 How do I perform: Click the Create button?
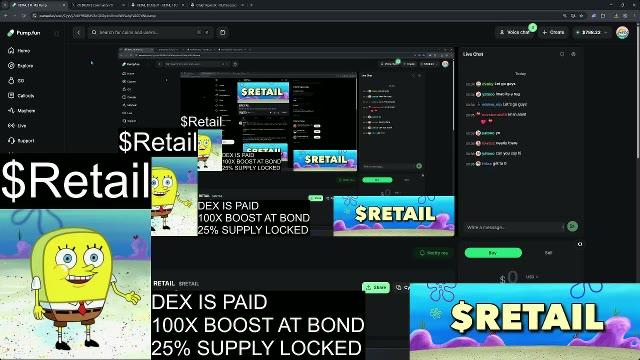553,32
